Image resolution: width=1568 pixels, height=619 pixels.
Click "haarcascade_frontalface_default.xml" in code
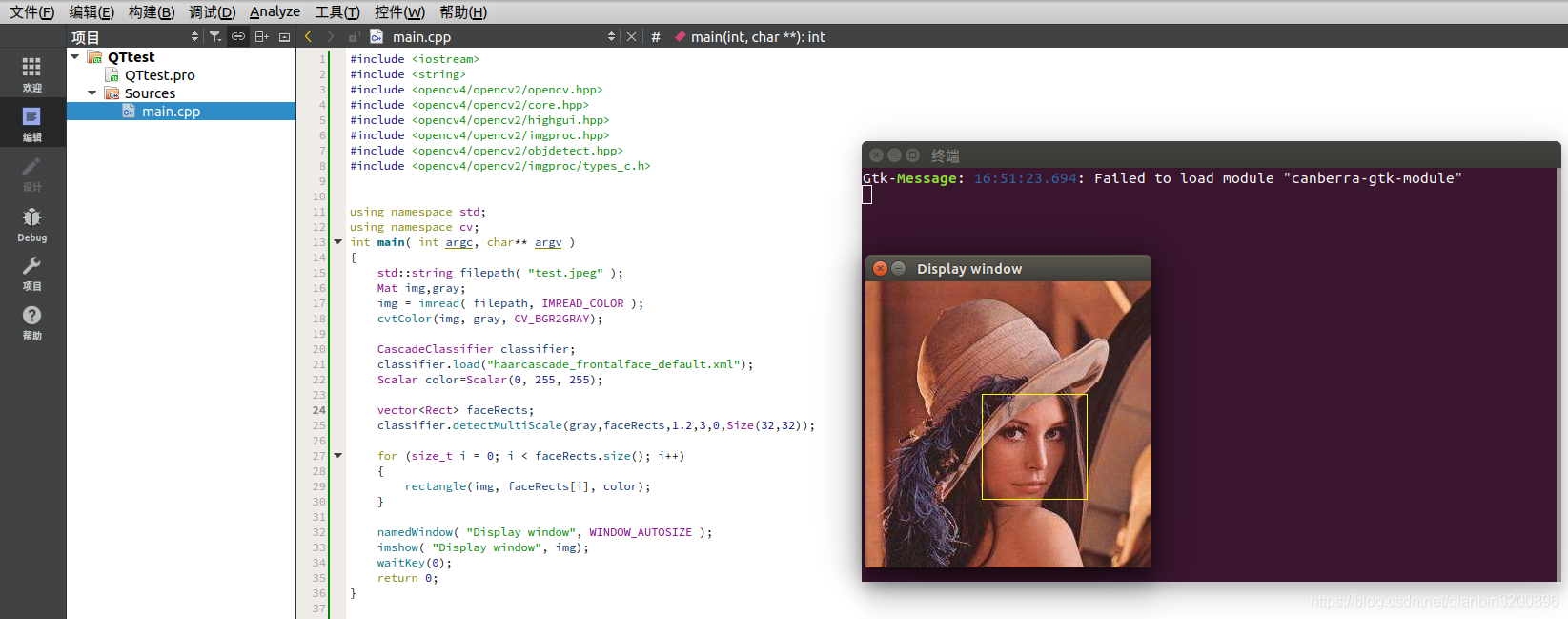614,364
